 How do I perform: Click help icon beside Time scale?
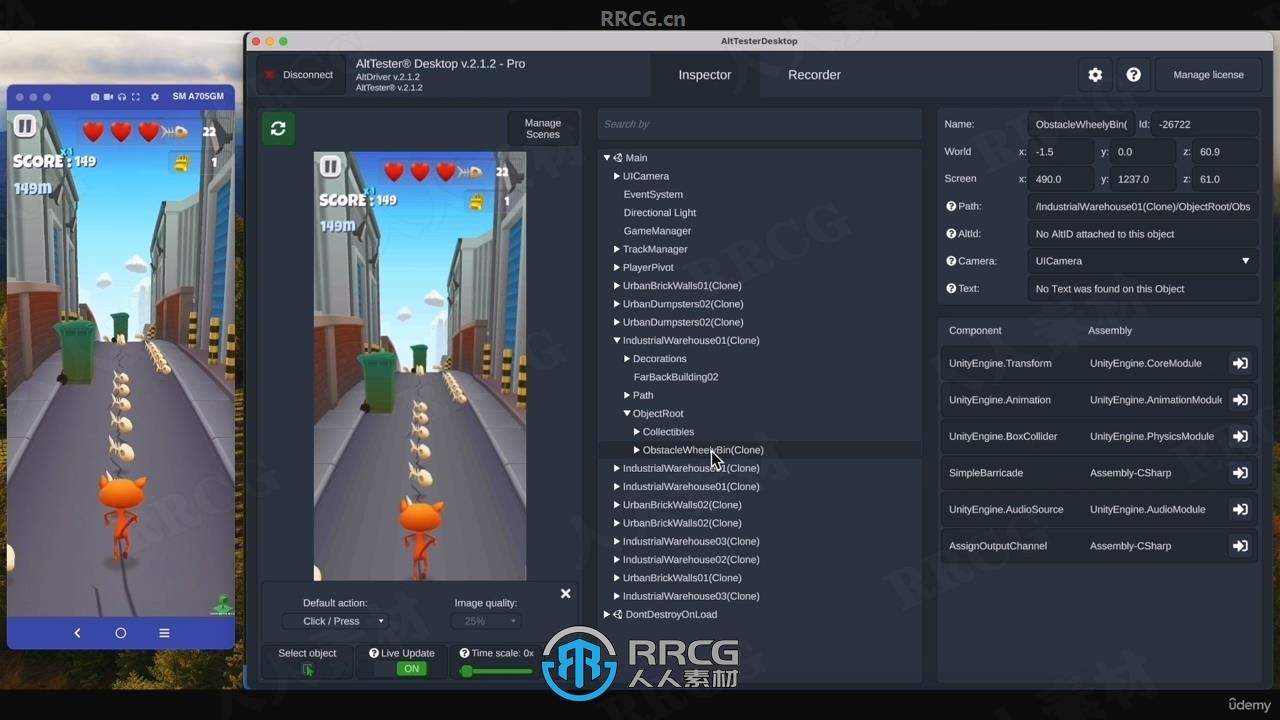click(464, 653)
